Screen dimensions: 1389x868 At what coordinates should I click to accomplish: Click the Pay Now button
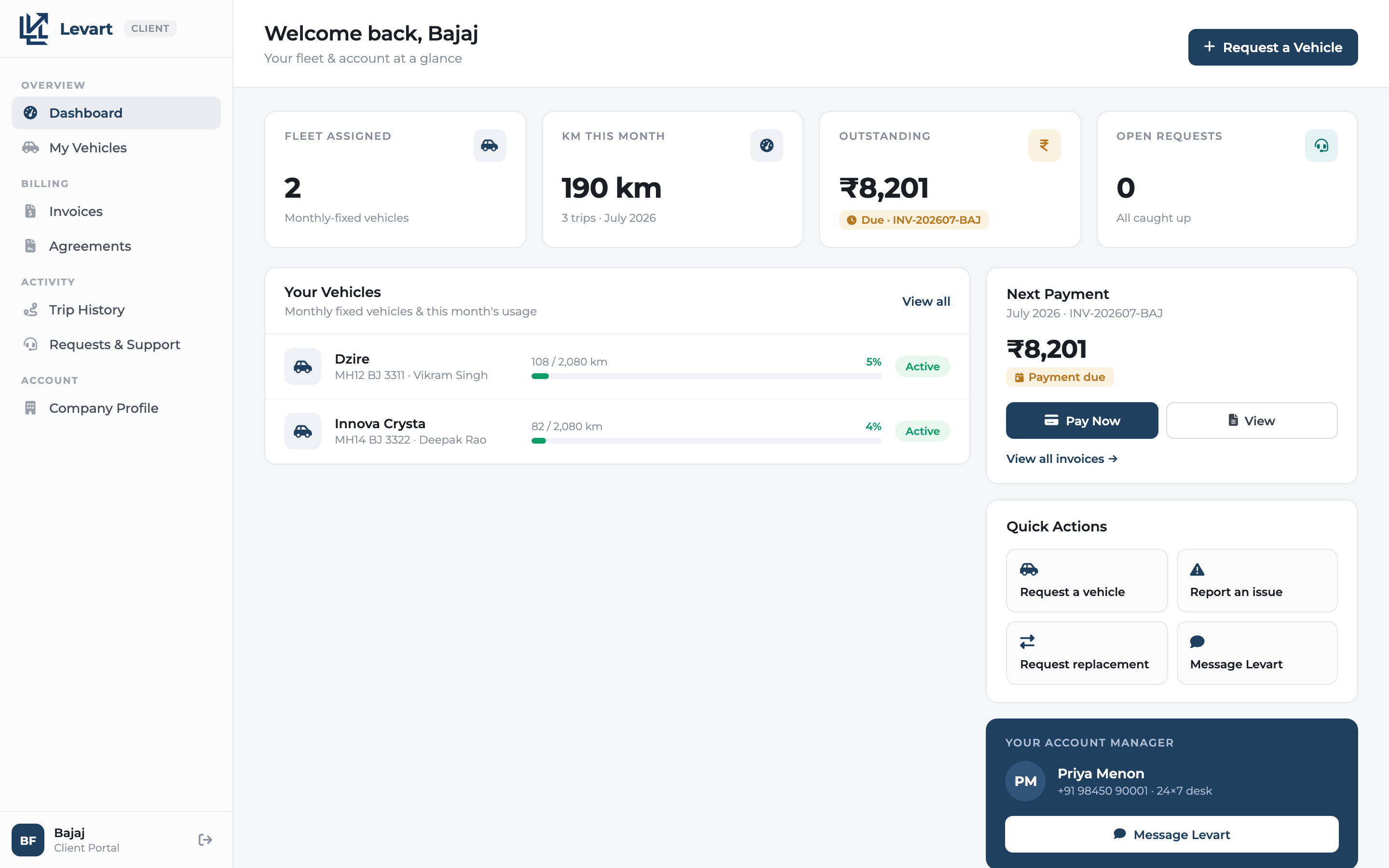click(1082, 421)
